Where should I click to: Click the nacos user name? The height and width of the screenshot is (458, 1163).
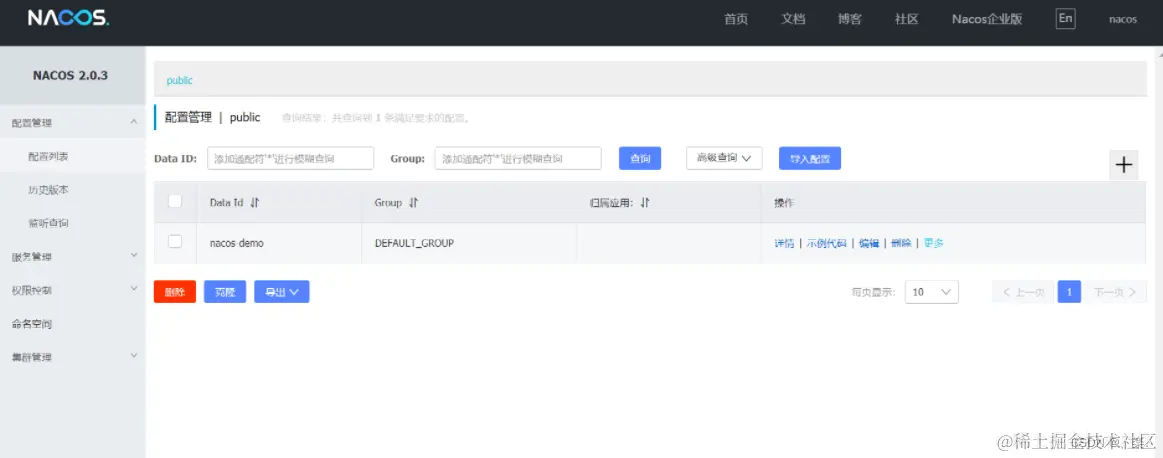[1123, 19]
